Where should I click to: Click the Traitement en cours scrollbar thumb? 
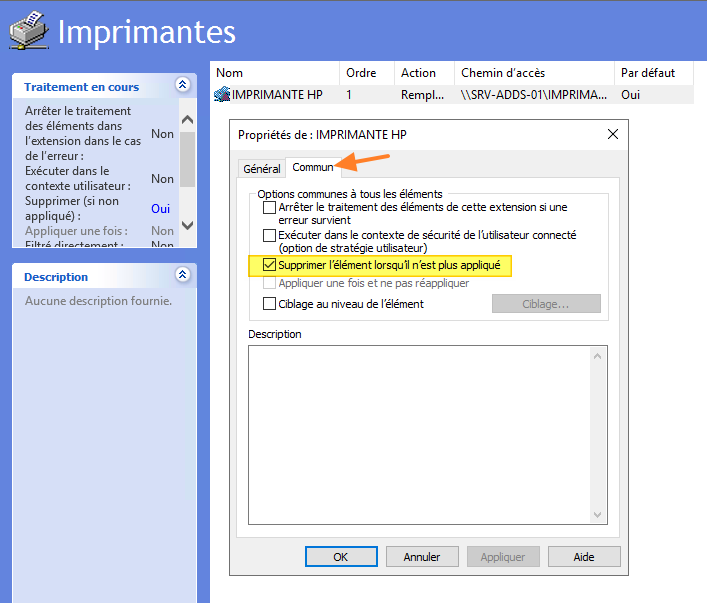pyautogui.click(x=187, y=159)
